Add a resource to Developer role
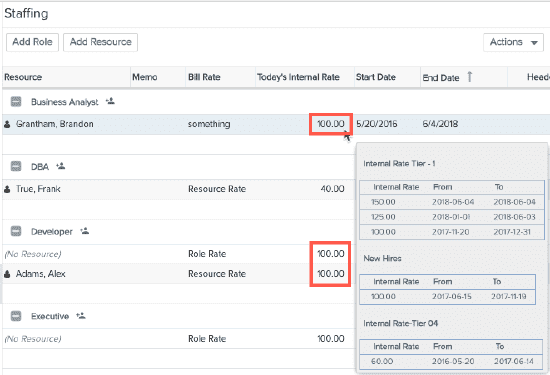Image resolution: width=550 pixels, height=375 pixels. [x=85, y=231]
